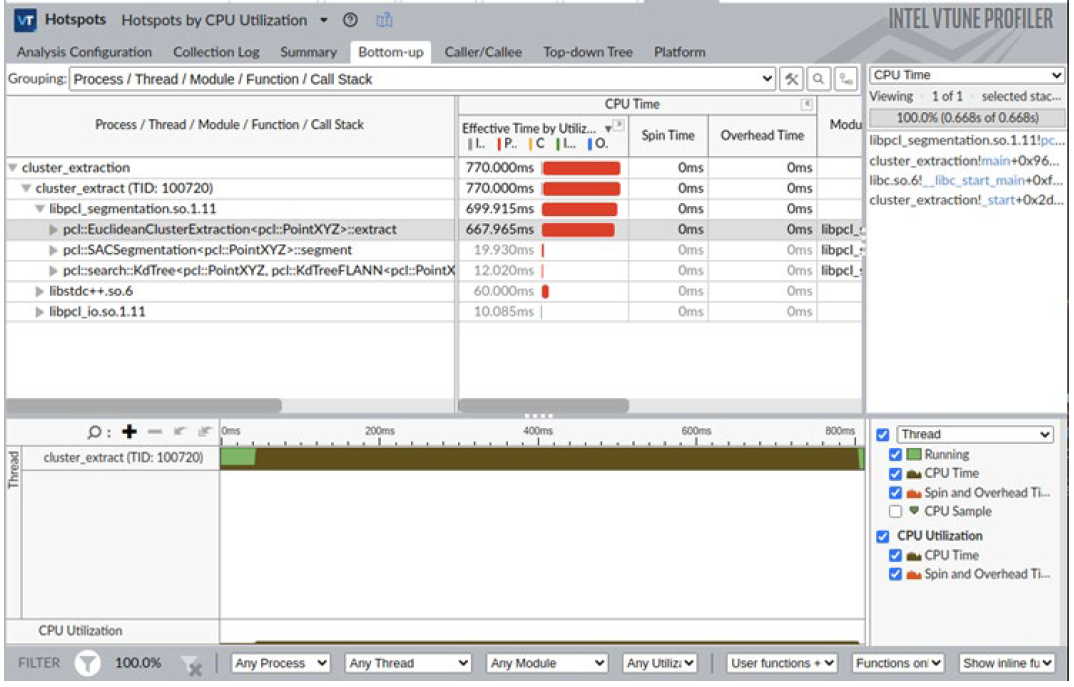Sort by the Overhead Time column header
Screen dimensions: 1074x687
coord(762,136)
